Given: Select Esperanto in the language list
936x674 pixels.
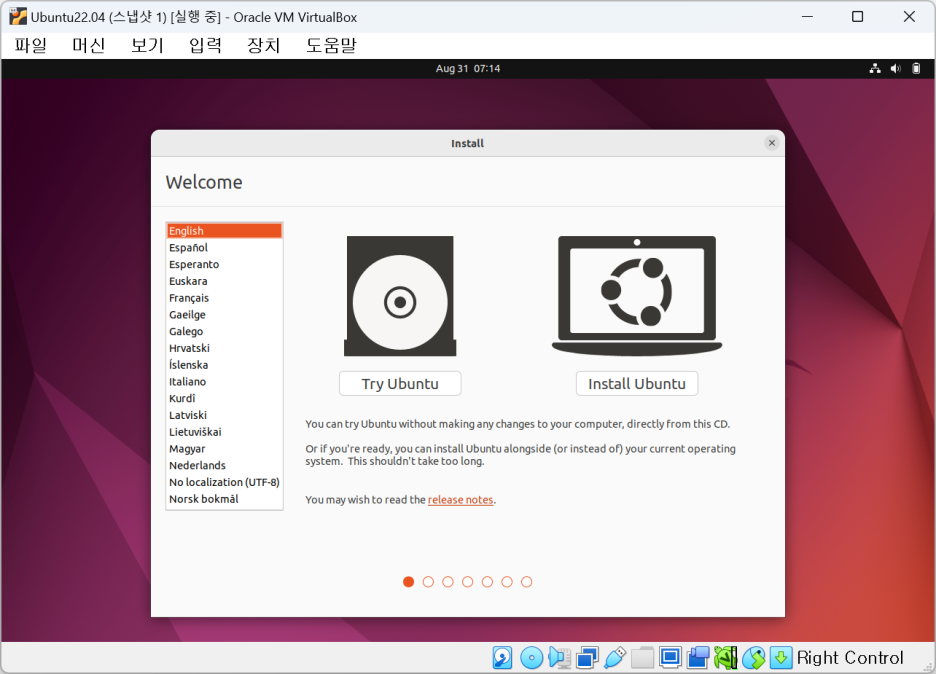Looking at the screenshot, I should click(224, 264).
